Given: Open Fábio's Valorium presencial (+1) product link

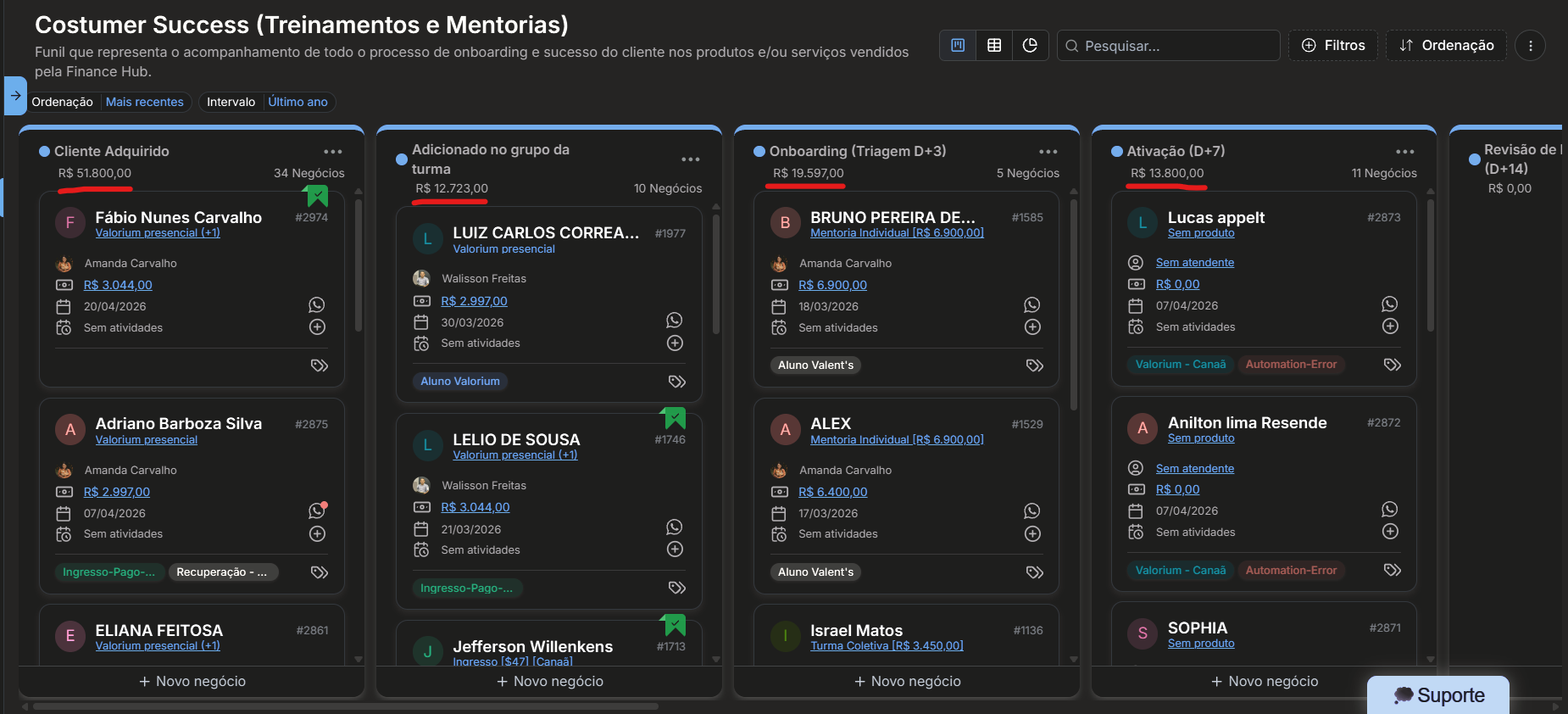Looking at the screenshot, I should click(158, 232).
